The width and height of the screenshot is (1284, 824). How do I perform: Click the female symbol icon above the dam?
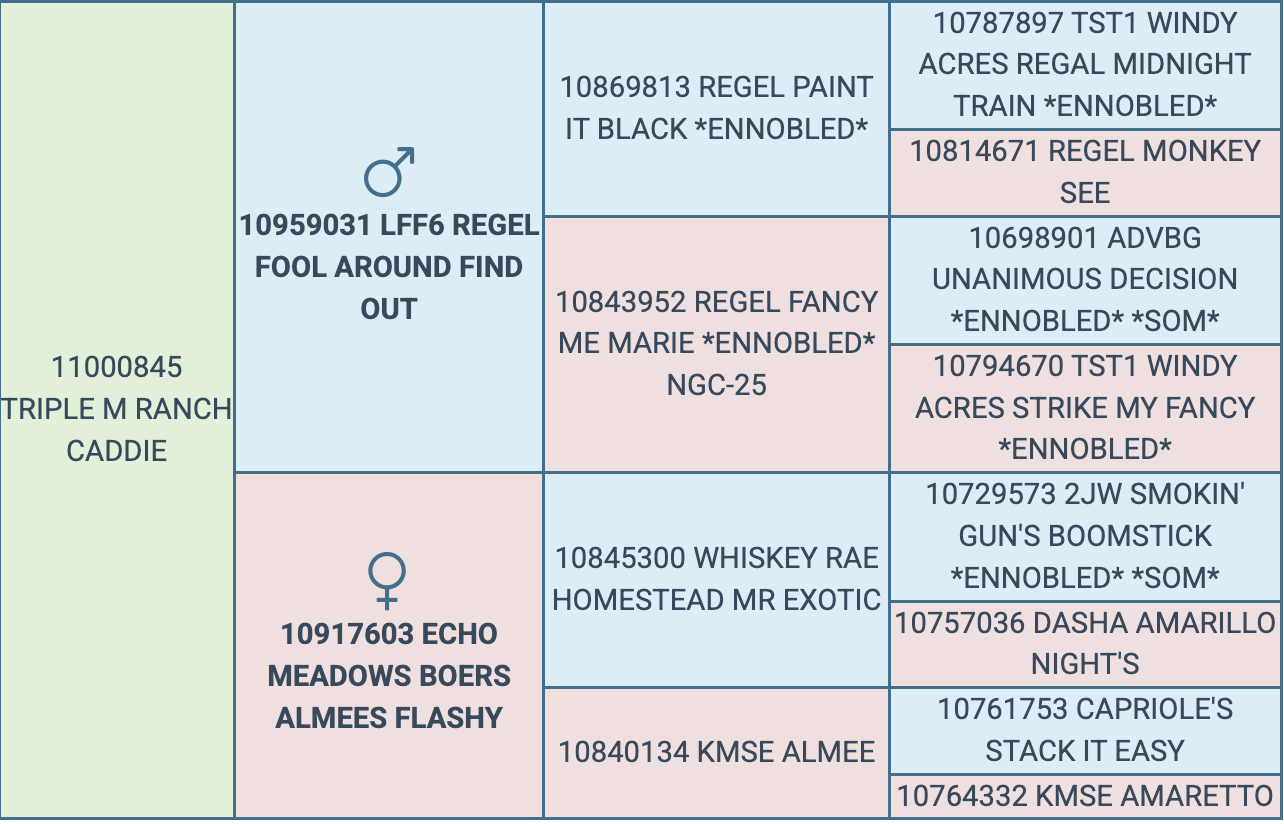pyautogui.click(x=387, y=580)
